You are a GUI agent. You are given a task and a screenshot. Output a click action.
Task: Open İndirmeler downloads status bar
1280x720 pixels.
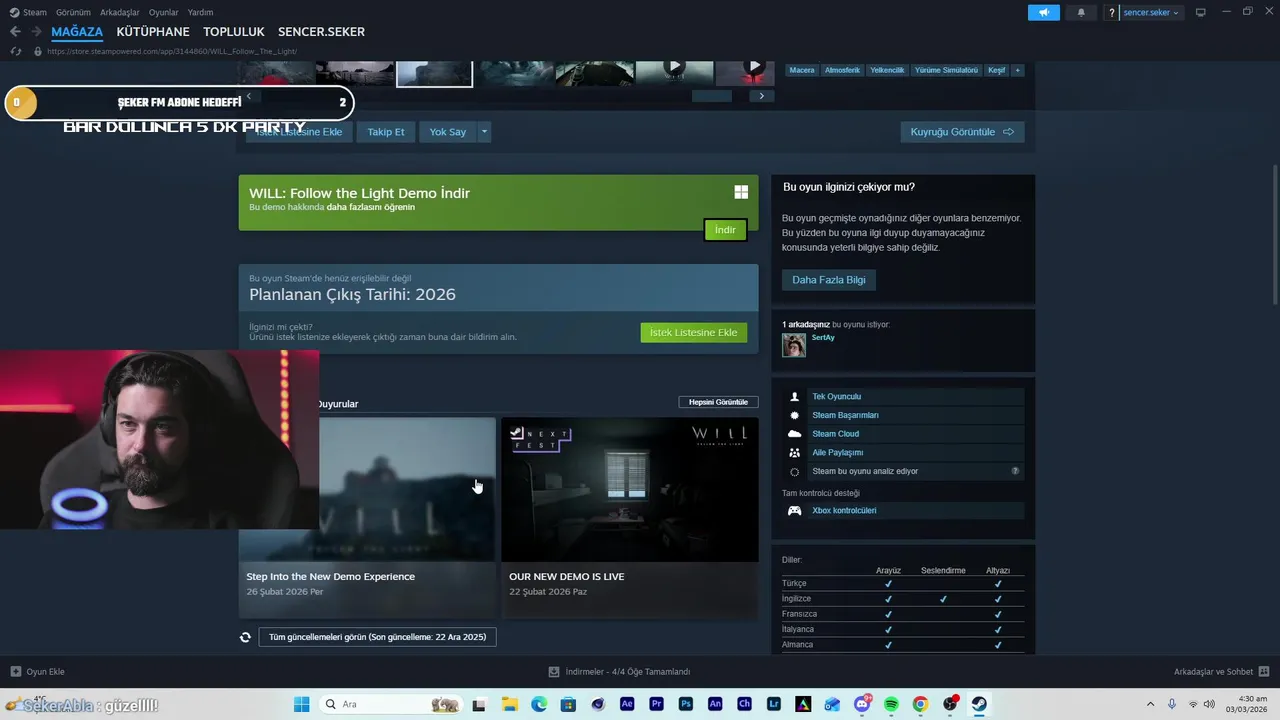point(620,671)
